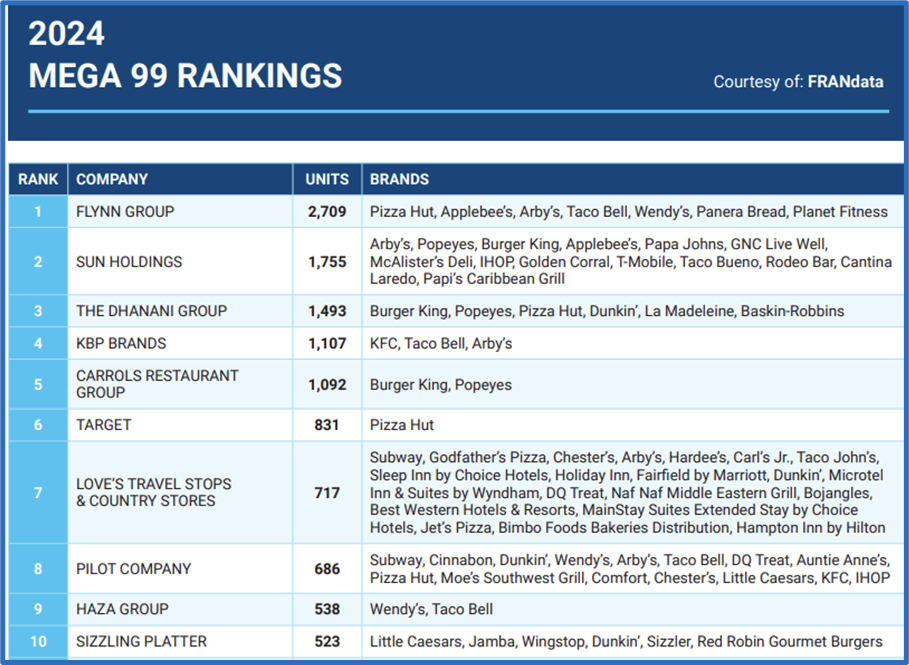Click rank number 3 cell

tap(38, 311)
